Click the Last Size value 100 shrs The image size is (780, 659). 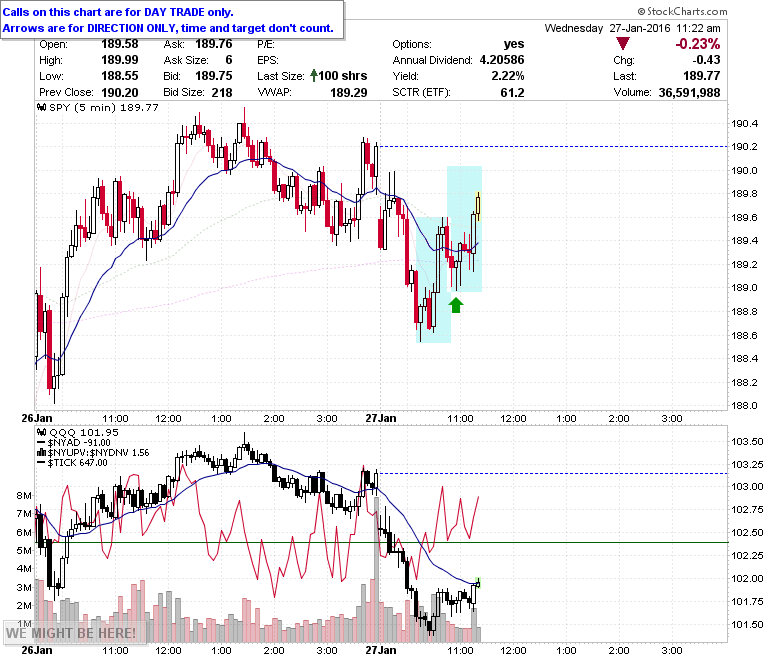coord(343,76)
